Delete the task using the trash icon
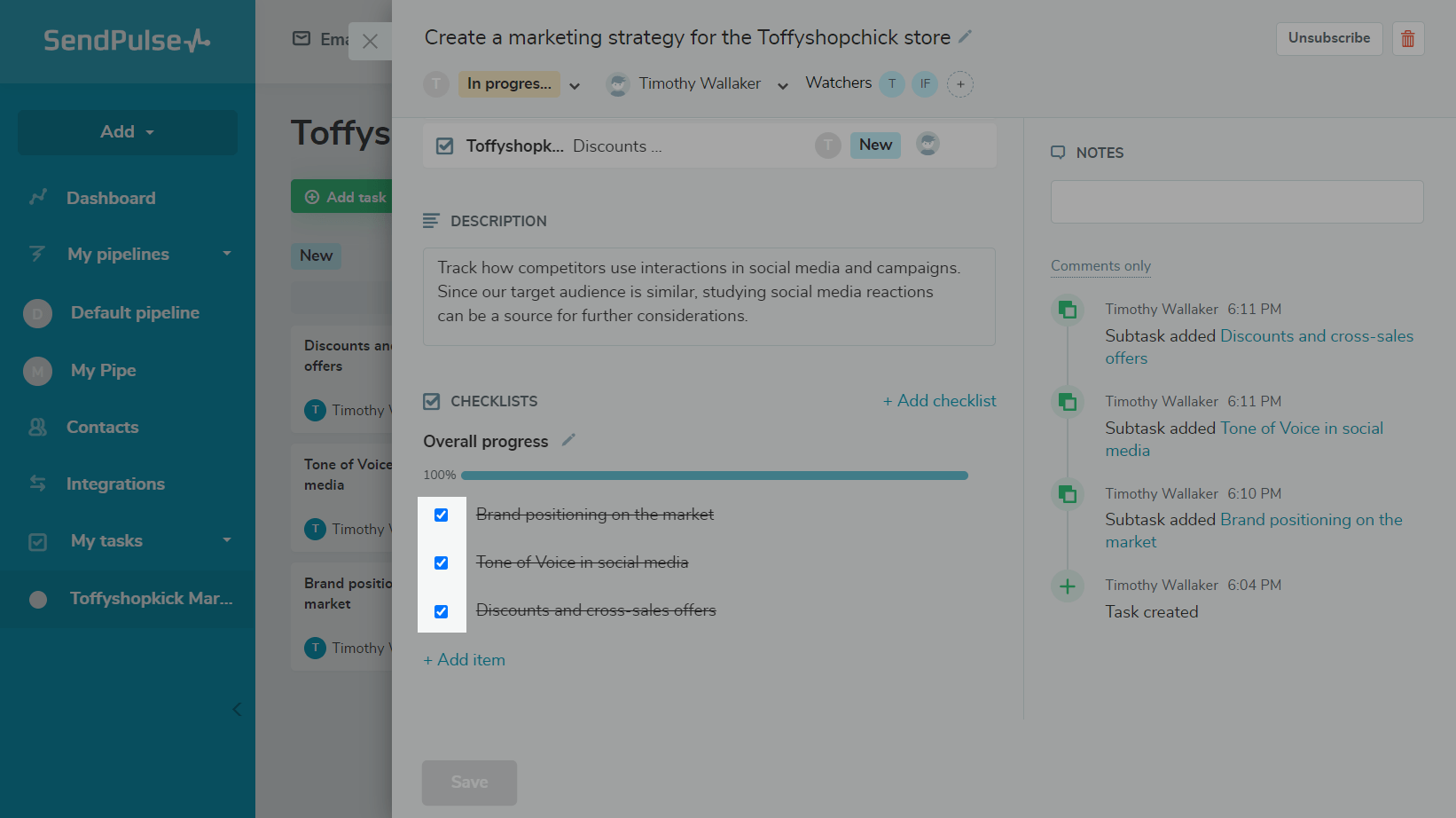Image resolution: width=1456 pixels, height=818 pixels. (1407, 39)
